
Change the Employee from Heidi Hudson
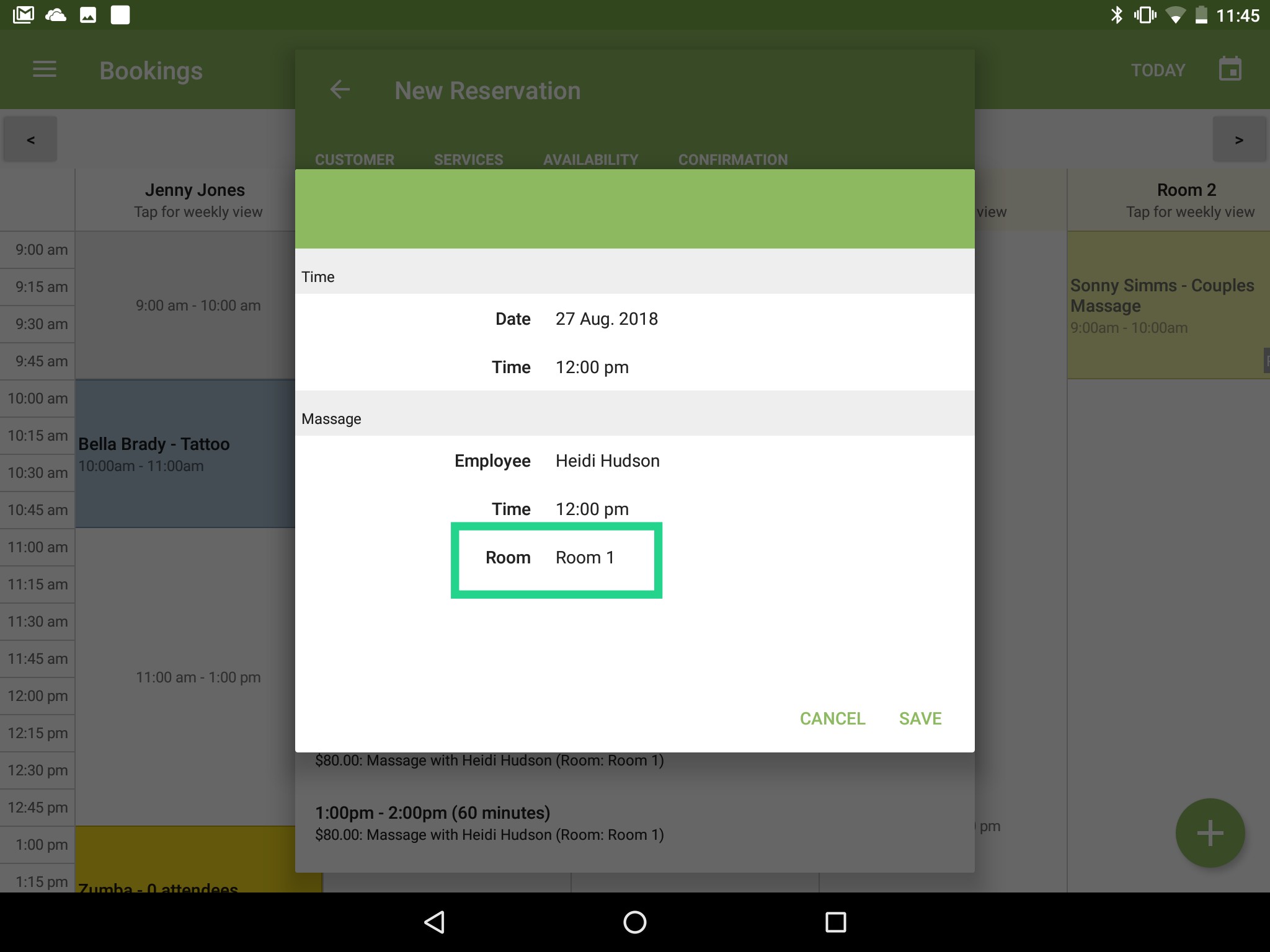(x=606, y=461)
